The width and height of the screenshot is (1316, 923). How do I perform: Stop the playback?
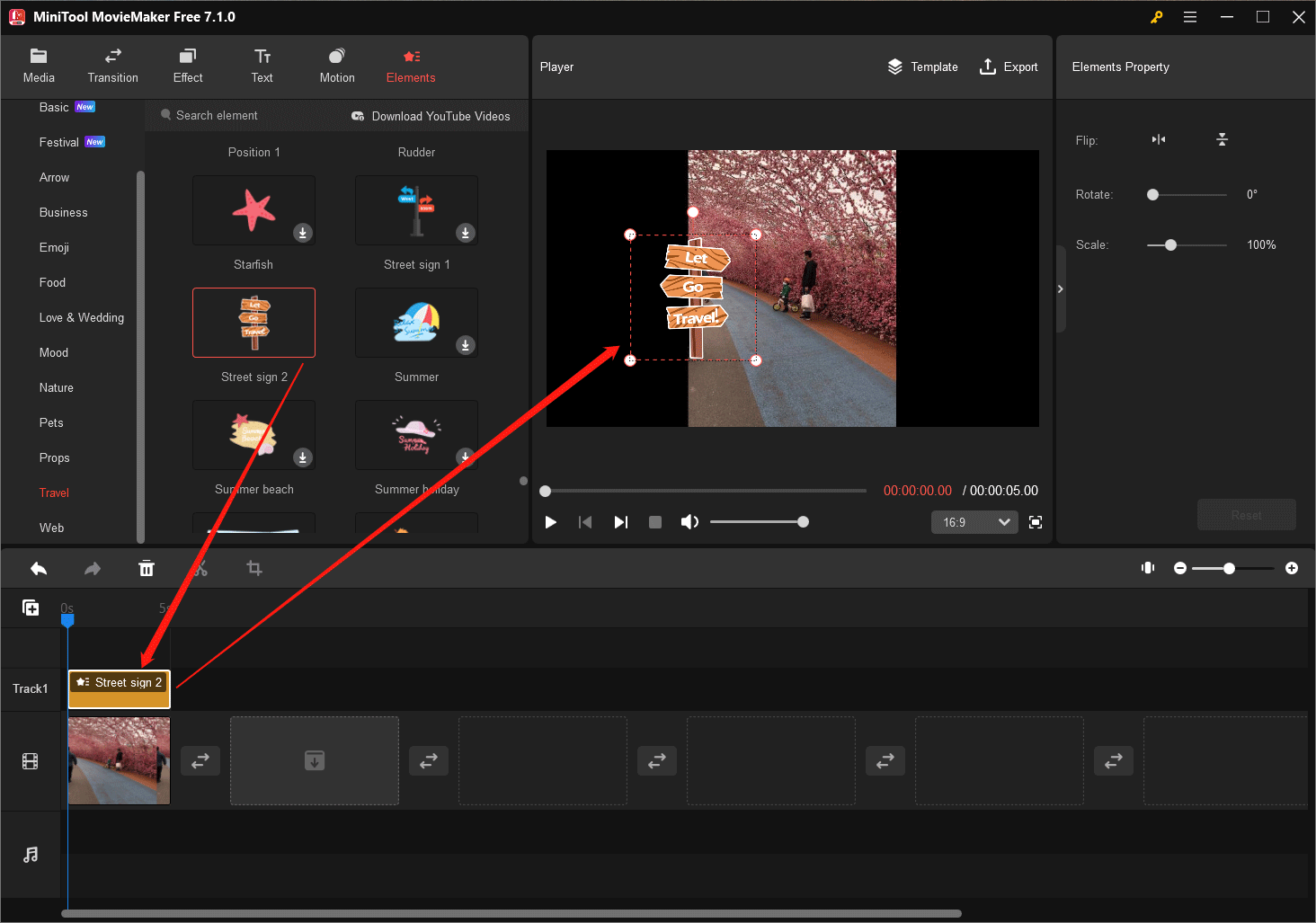pos(655,522)
